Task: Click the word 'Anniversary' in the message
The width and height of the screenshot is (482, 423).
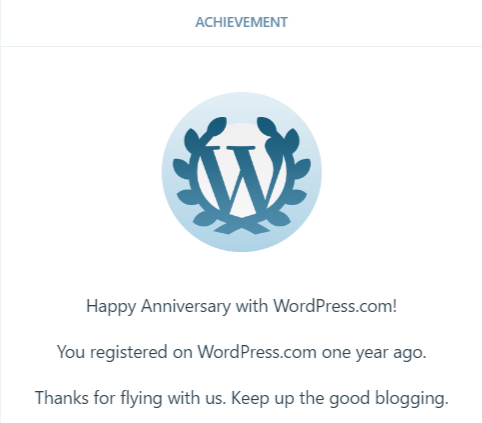Action: (x=186, y=306)
